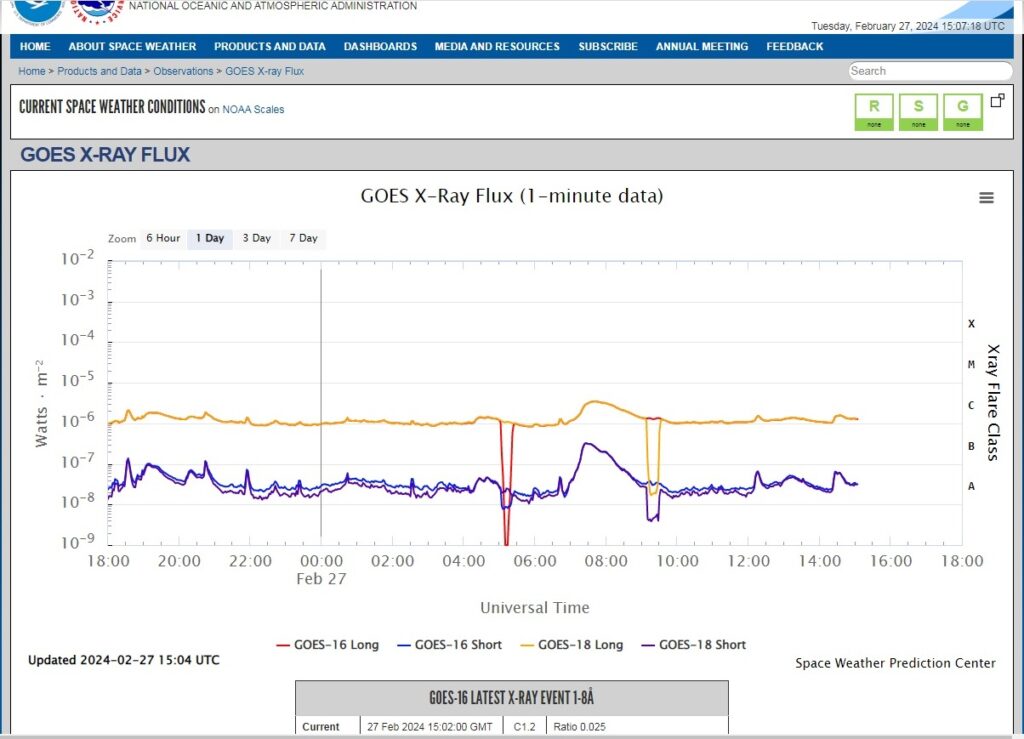
Task: Open the NOAA Scales link
Action: point(253,110)
